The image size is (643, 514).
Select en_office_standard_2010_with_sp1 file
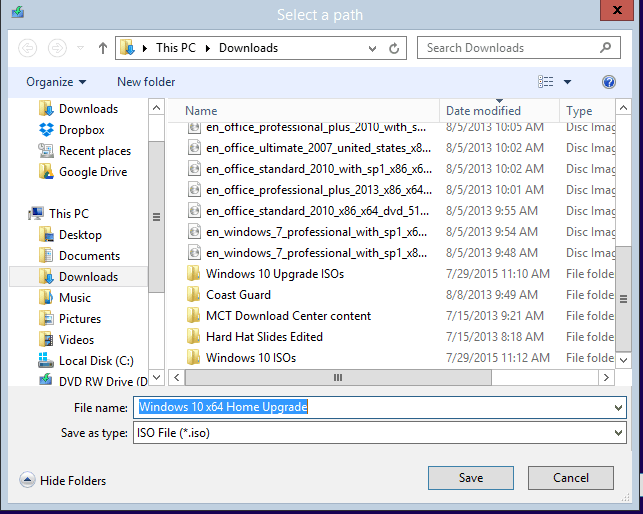(319, 169)
